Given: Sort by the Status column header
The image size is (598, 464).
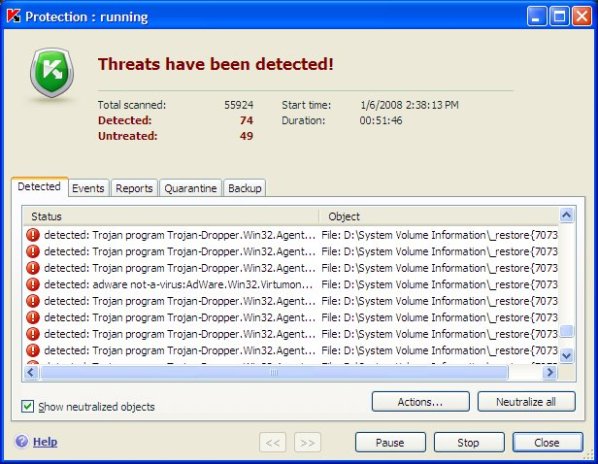Looking at the screenshot, I should click(170, 216).
